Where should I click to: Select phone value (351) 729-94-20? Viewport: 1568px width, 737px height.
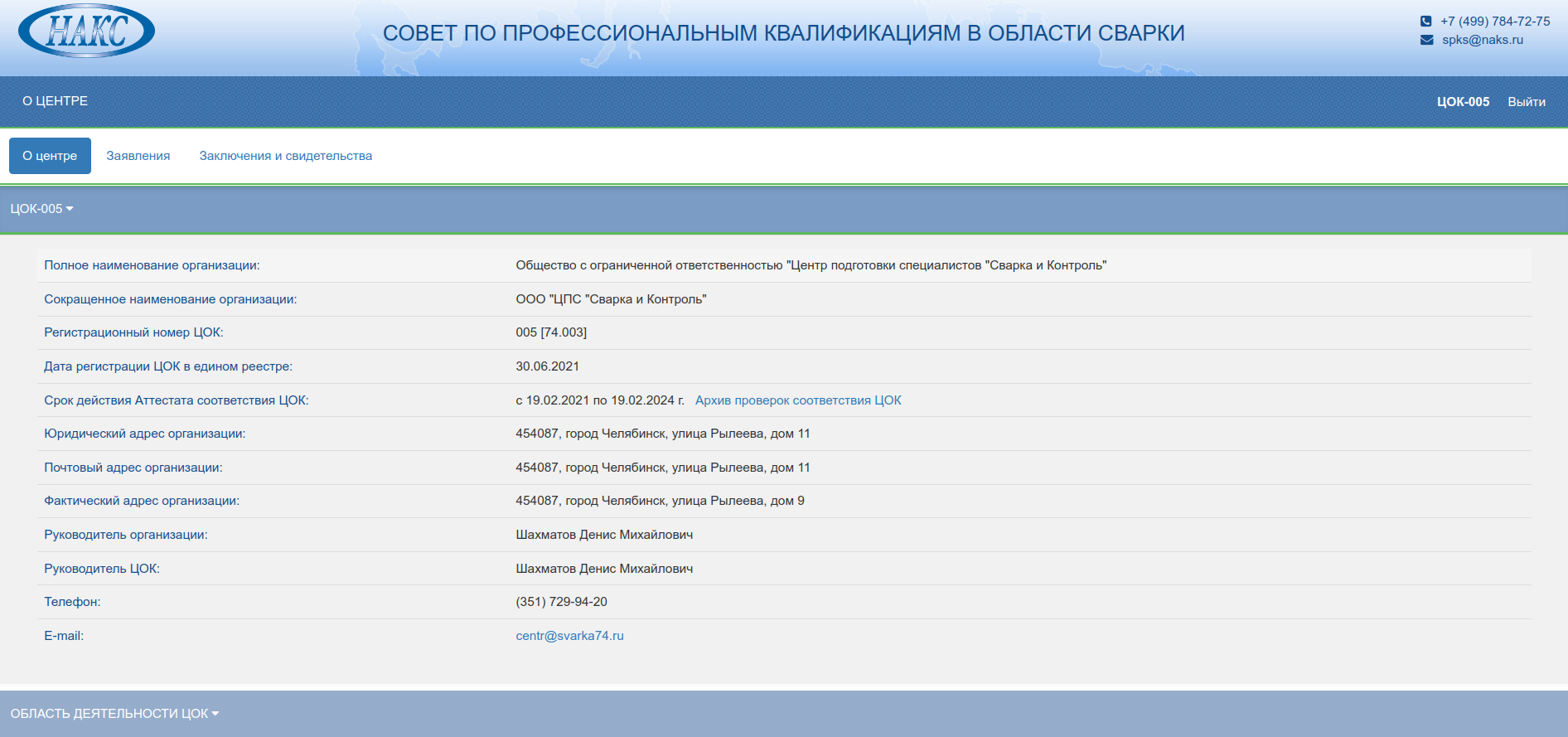[x=561, y=602]
